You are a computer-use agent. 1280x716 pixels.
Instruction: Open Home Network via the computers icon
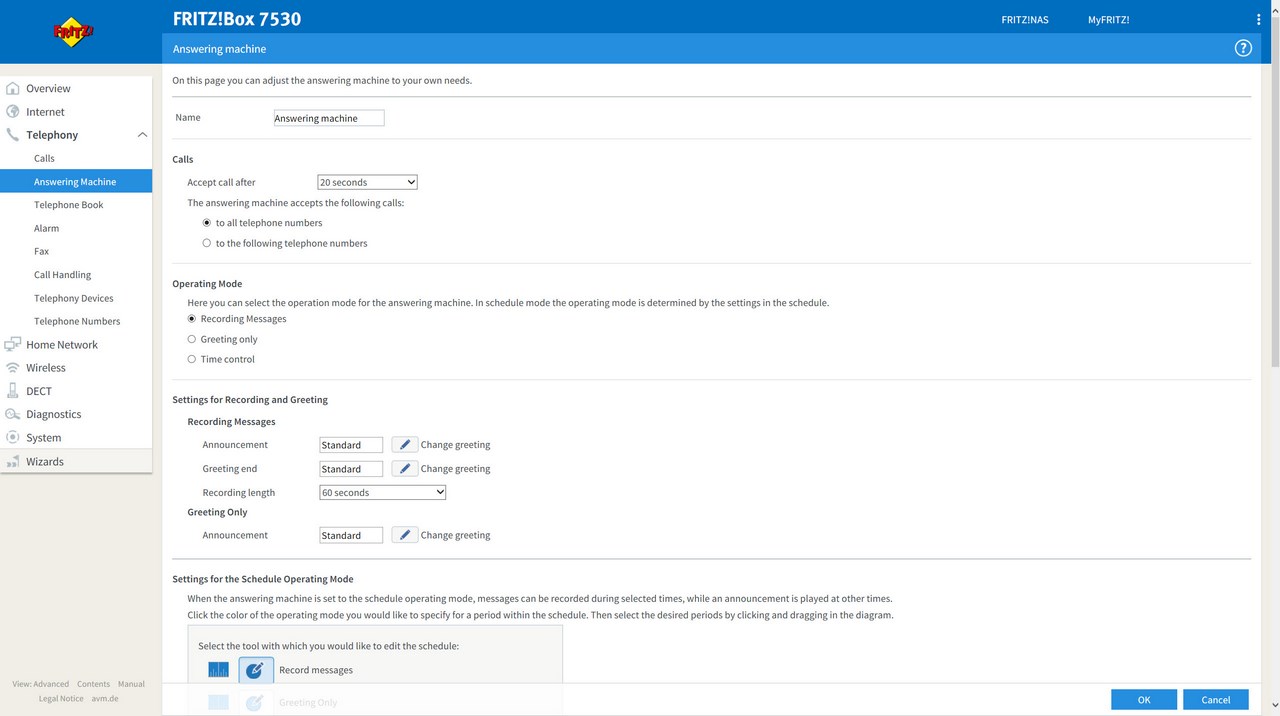[13, 345]
